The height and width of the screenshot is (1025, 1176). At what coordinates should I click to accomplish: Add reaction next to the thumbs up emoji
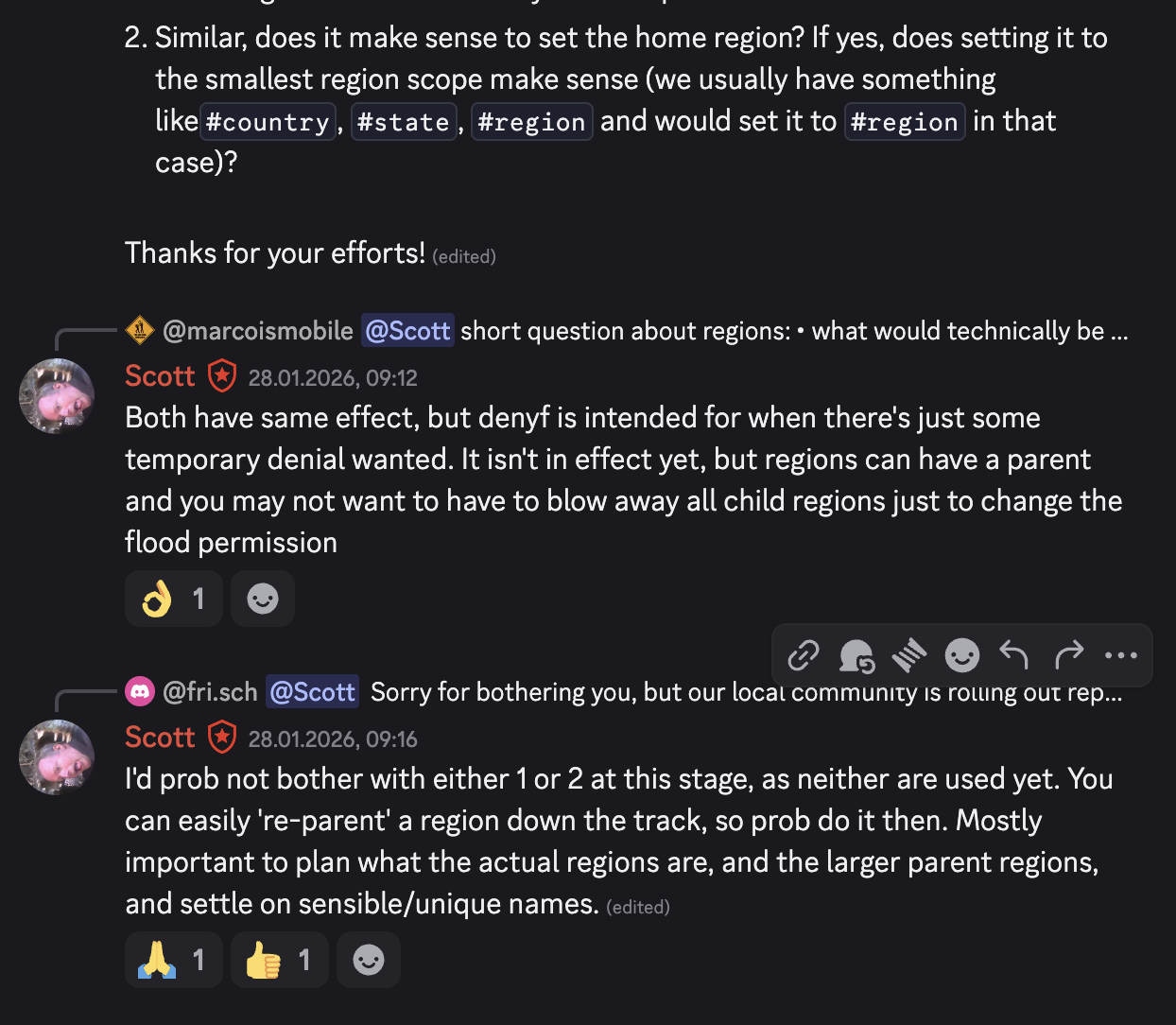[x=369, y=960]
